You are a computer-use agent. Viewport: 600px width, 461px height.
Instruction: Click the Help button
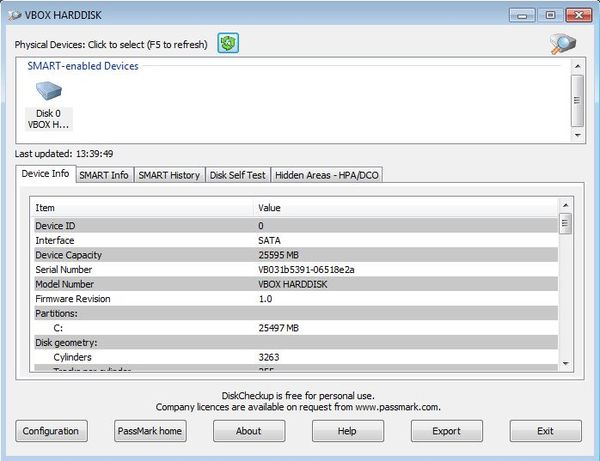[x=347, y=431]
